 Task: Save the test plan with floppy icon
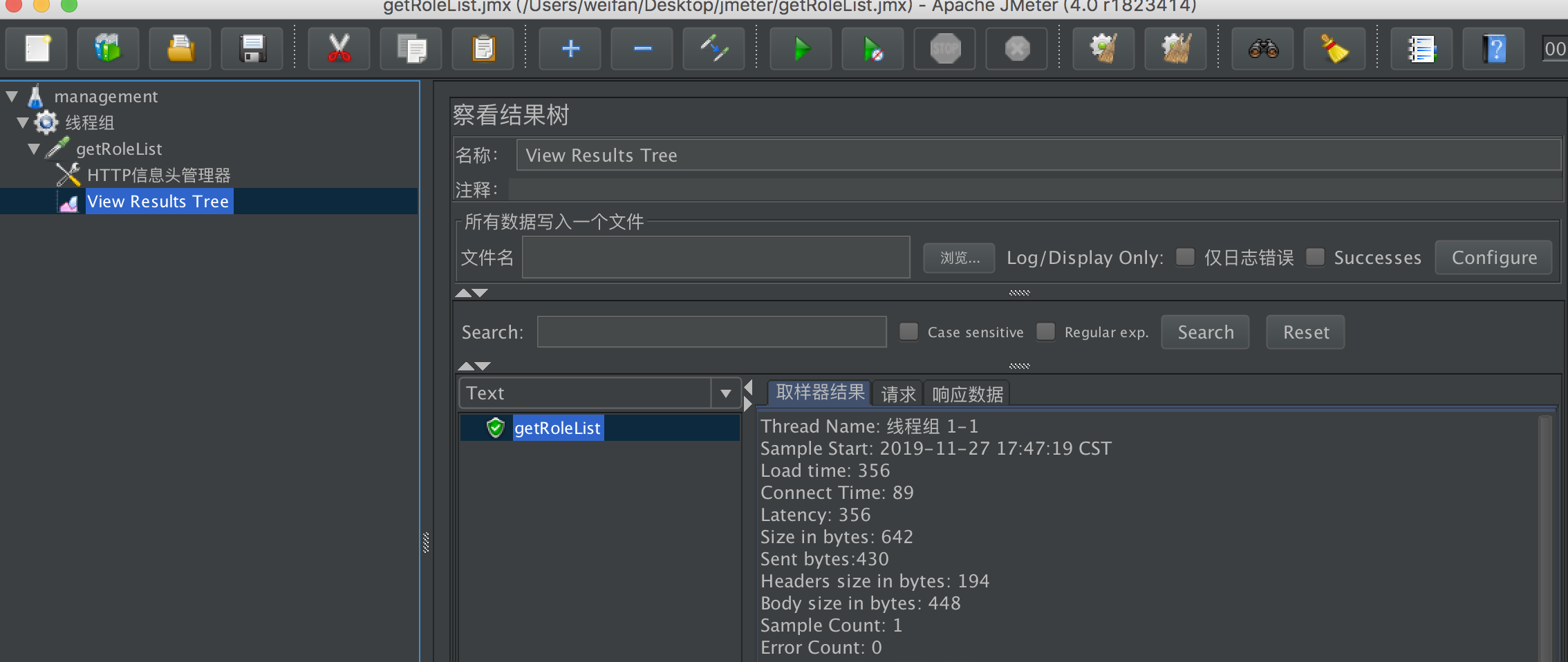(x=252, y=49)
